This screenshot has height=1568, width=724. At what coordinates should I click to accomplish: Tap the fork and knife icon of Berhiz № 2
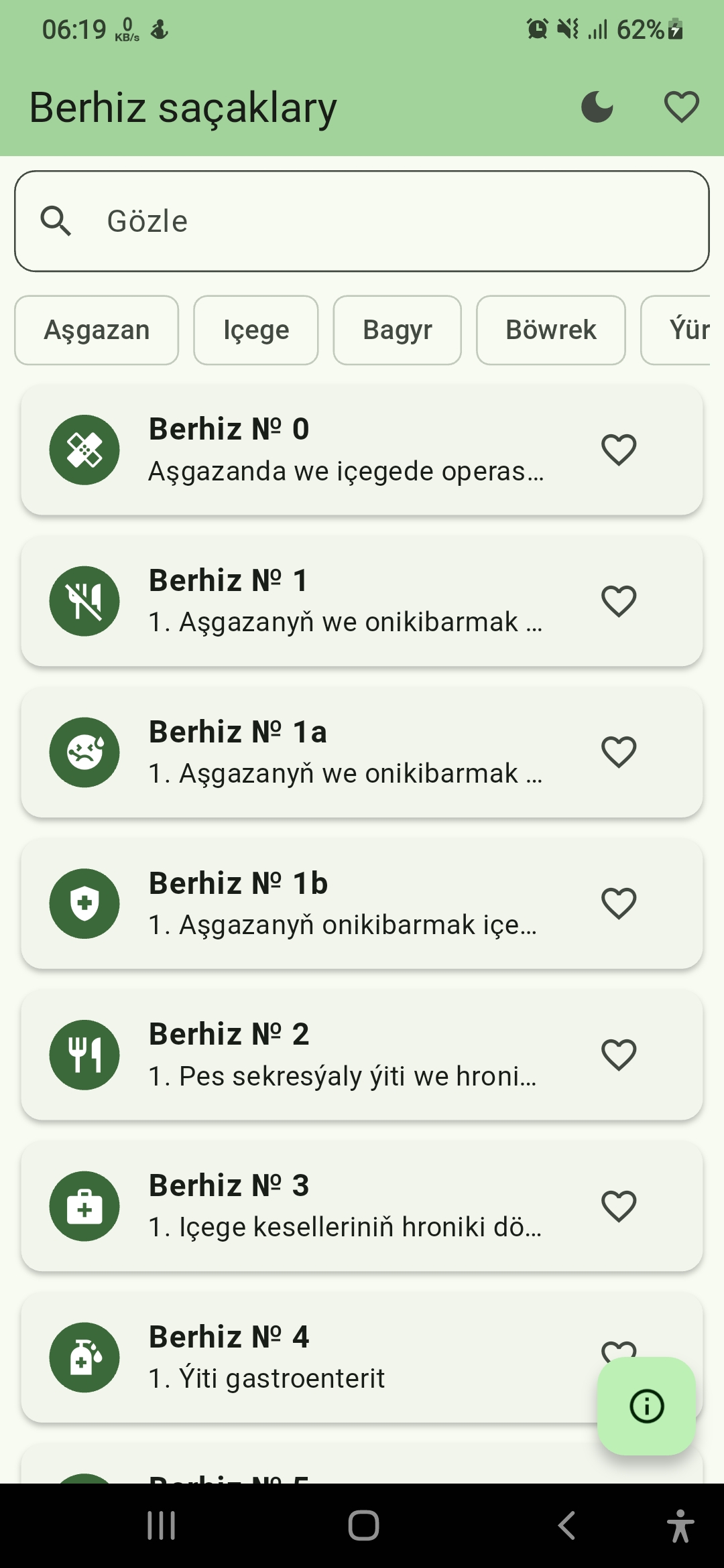pos(84,1055)
